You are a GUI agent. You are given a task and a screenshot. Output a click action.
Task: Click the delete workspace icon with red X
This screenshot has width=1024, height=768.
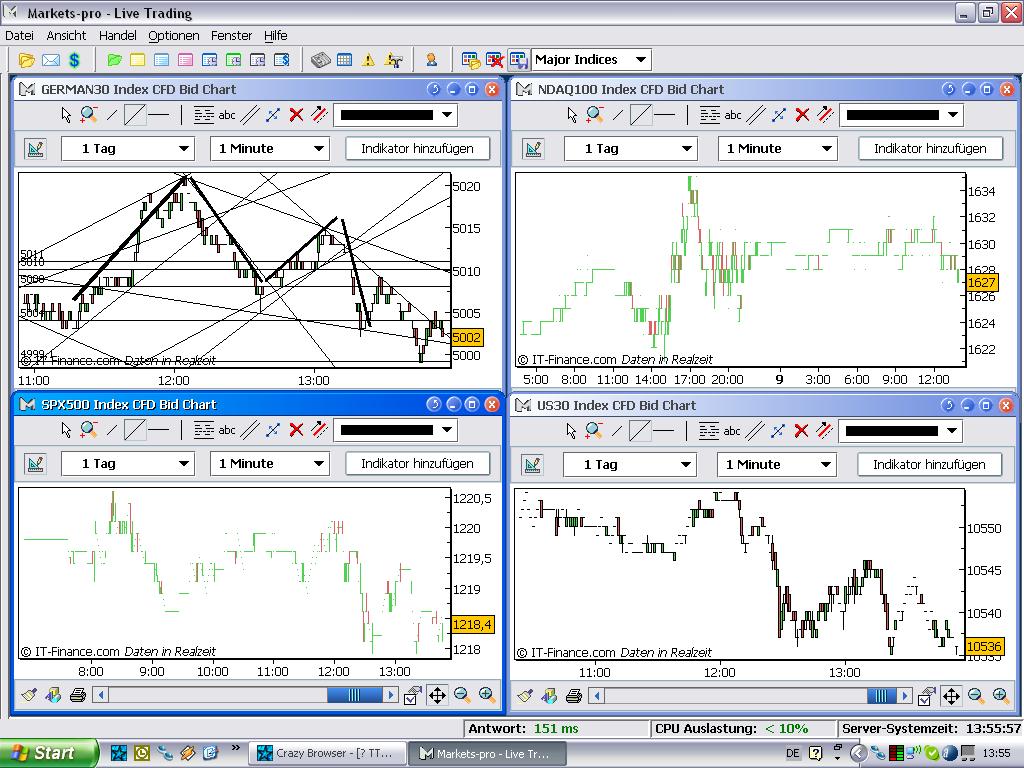click(x=494, y=60)
